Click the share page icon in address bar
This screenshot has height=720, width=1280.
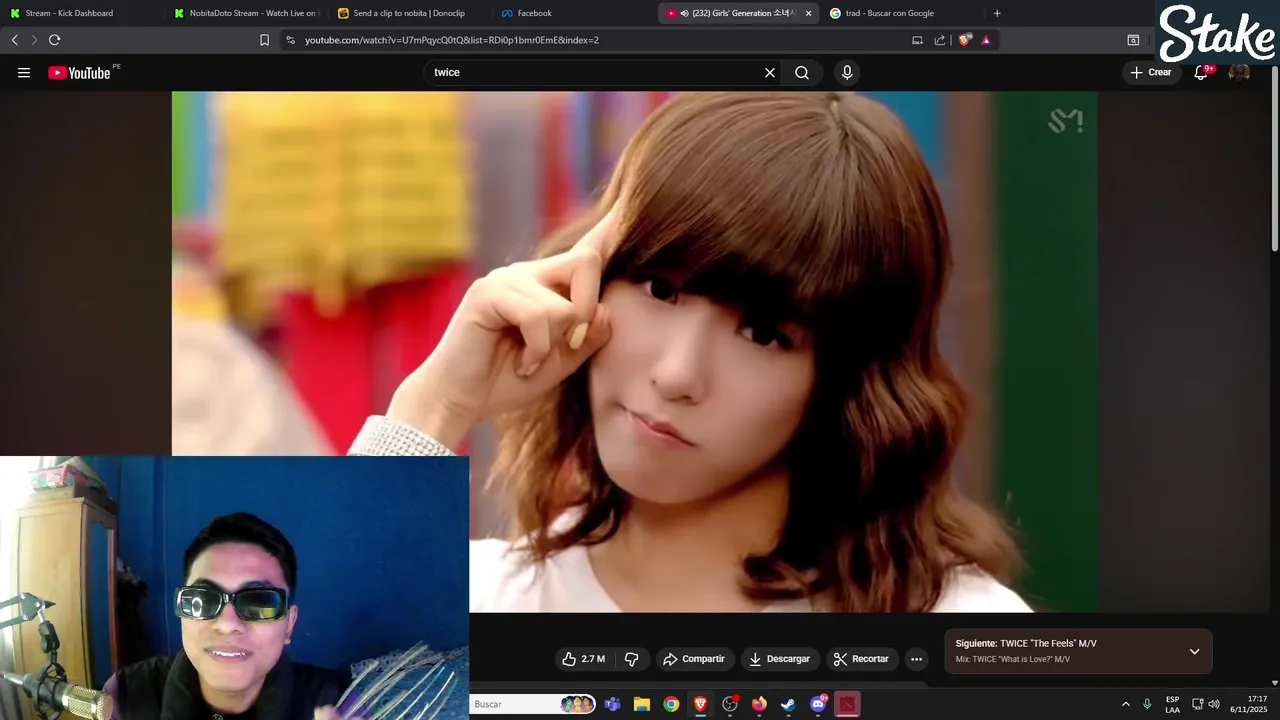pos(940,40)
